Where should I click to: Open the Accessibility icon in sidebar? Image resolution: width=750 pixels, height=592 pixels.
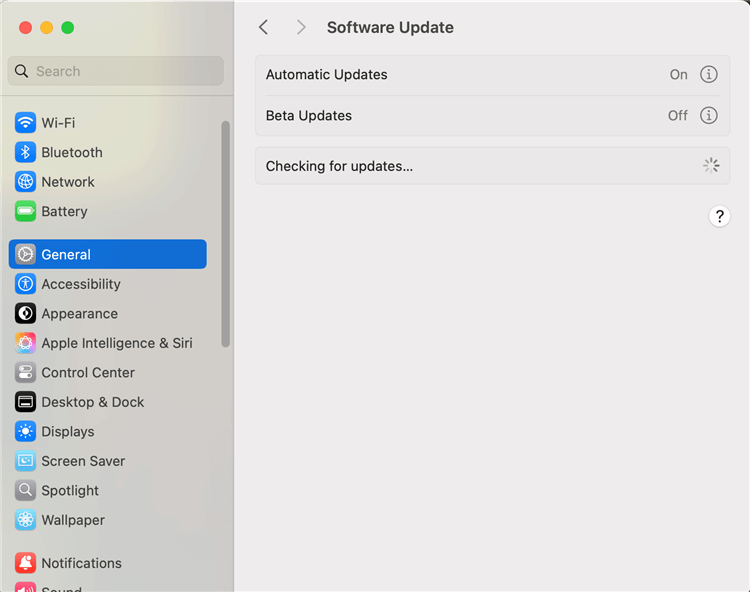click(25, 284)
